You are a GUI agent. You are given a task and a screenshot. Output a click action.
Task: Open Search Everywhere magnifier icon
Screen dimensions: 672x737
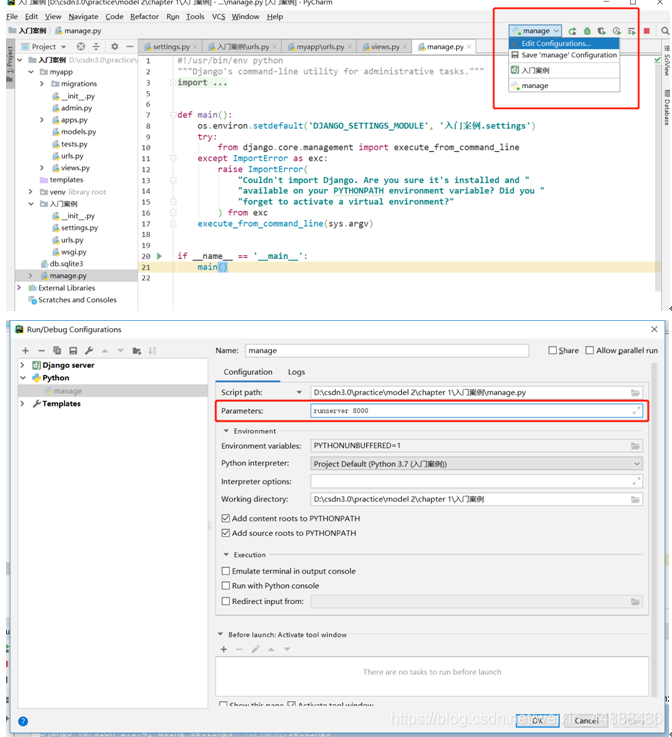tap(665, 31)
